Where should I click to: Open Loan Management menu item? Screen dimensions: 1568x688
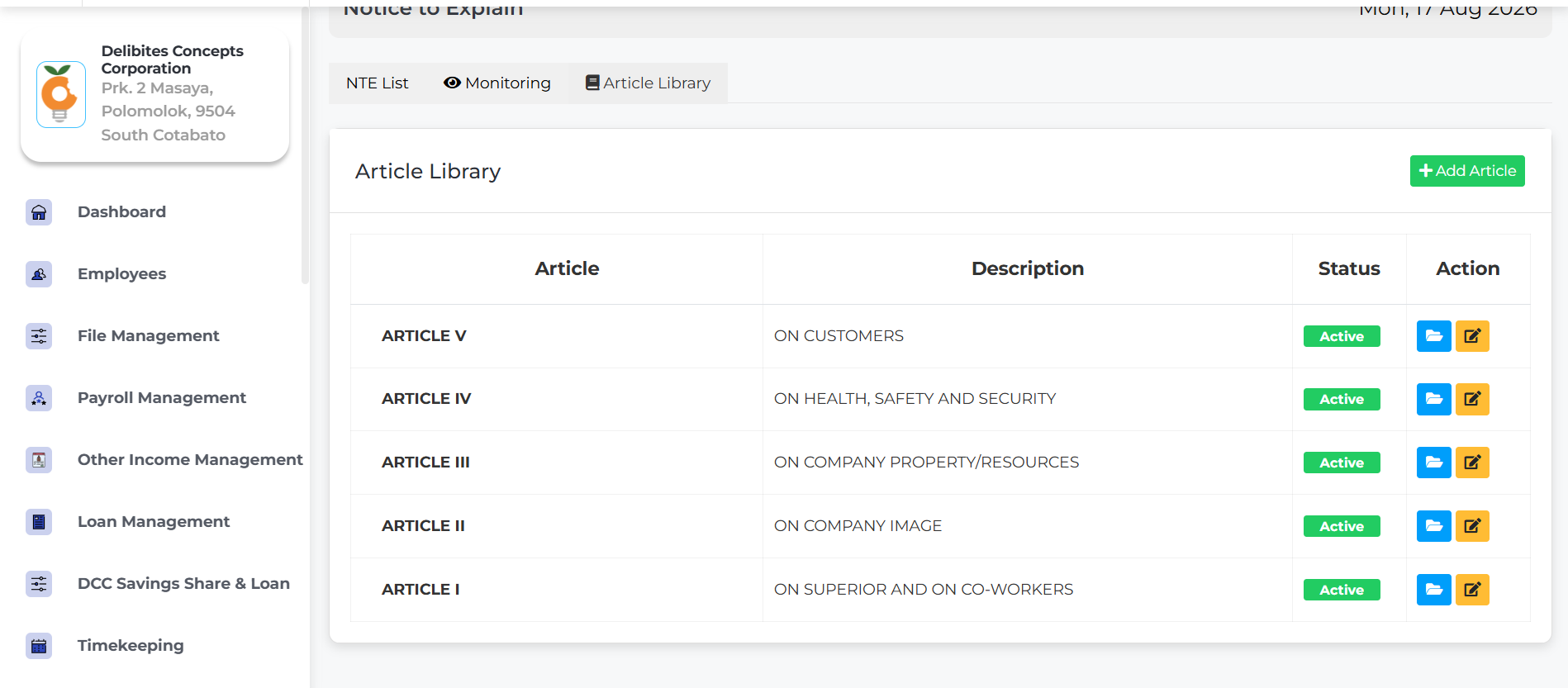point(154,522)
